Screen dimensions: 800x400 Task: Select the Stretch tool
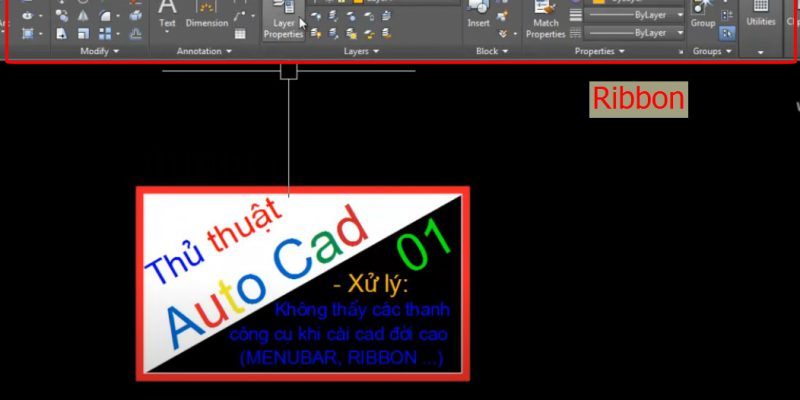[62, 34]
